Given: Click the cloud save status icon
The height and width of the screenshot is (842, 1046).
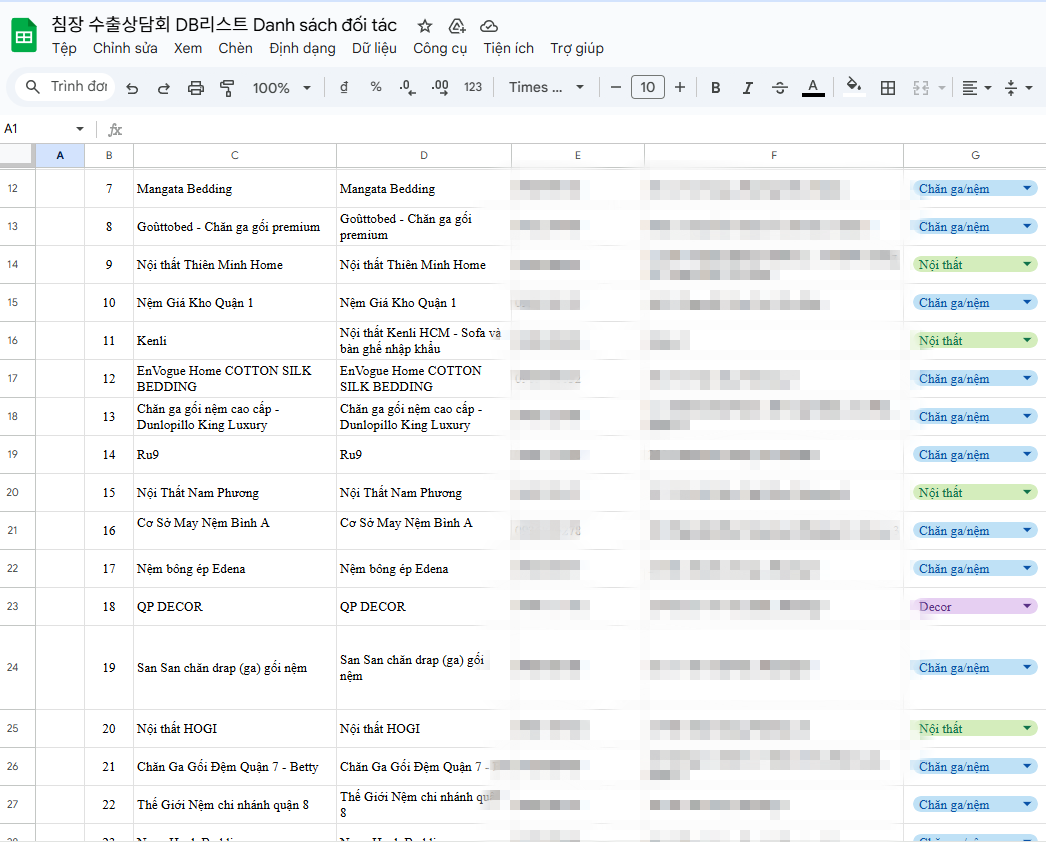Looking at the screenshot, I should point(489,26).
